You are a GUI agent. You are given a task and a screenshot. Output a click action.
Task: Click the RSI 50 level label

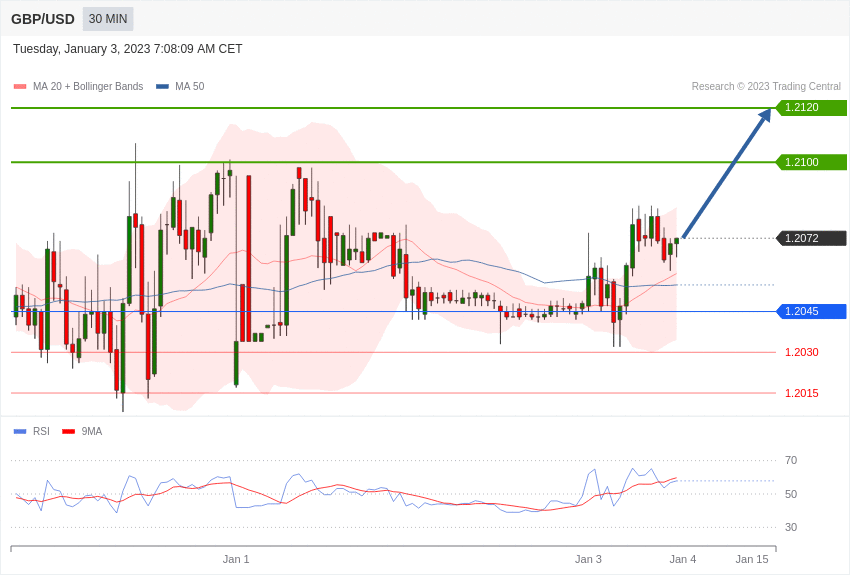coord(791,494)
